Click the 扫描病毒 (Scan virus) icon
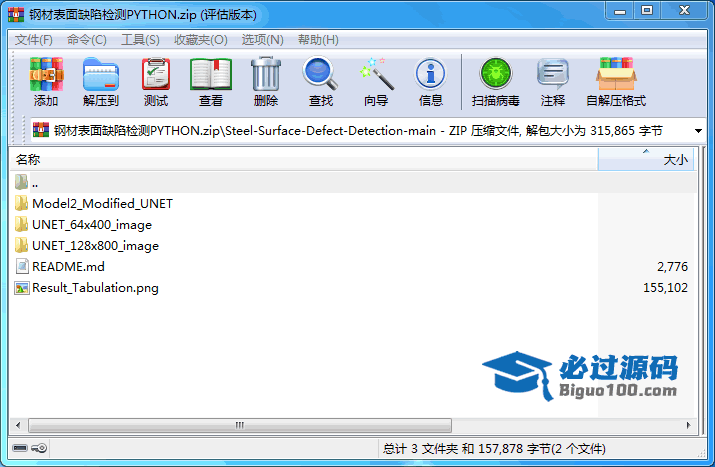Screen dimensions: 715x467 (496, 73)
